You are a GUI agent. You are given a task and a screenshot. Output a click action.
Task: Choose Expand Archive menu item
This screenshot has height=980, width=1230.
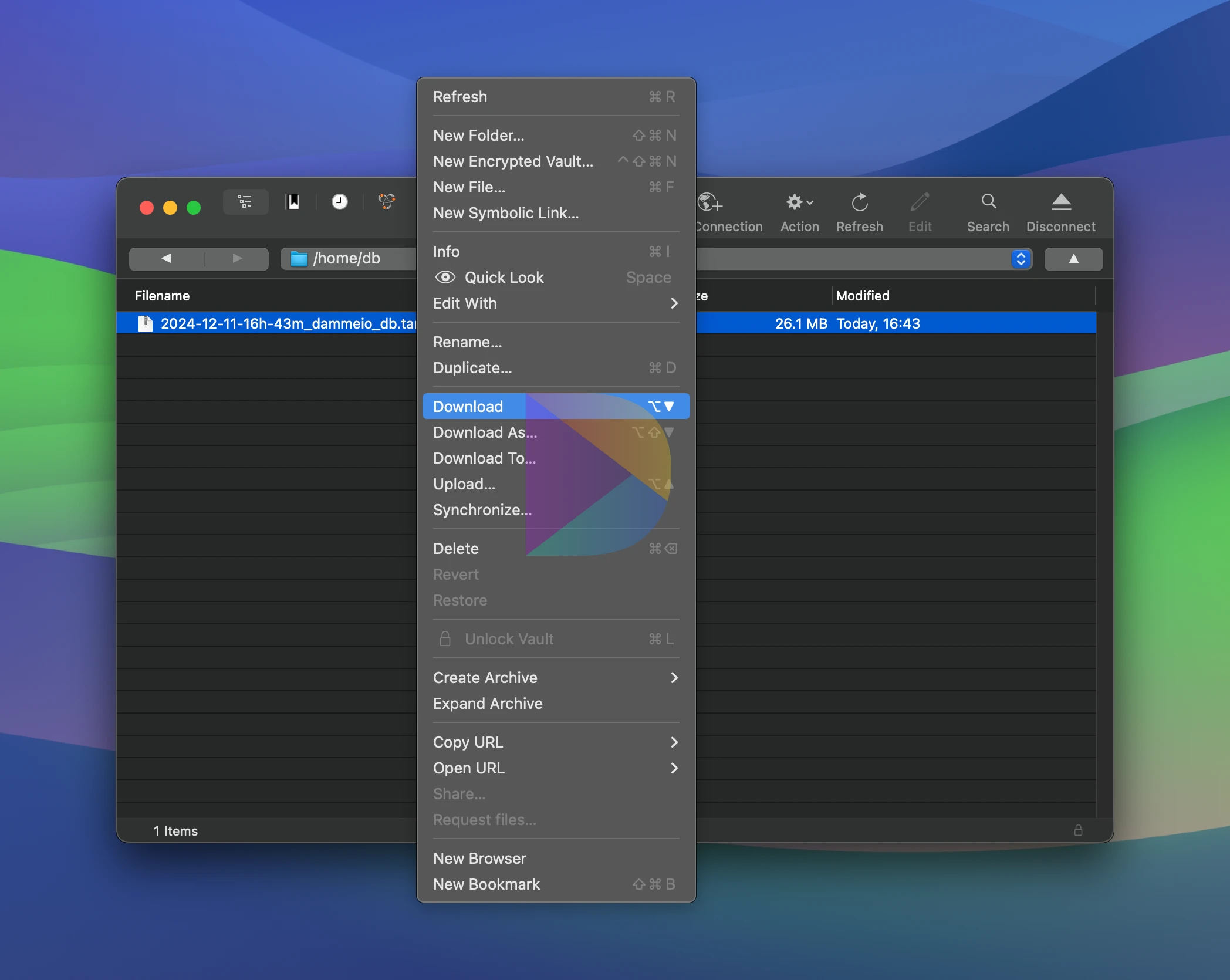pos(556,704)
